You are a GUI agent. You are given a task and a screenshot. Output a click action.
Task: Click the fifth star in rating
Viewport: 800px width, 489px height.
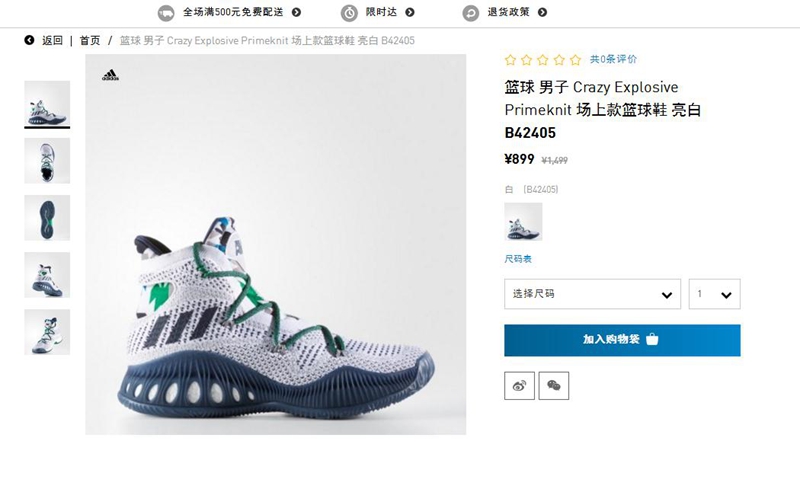[x=576, y=60]
